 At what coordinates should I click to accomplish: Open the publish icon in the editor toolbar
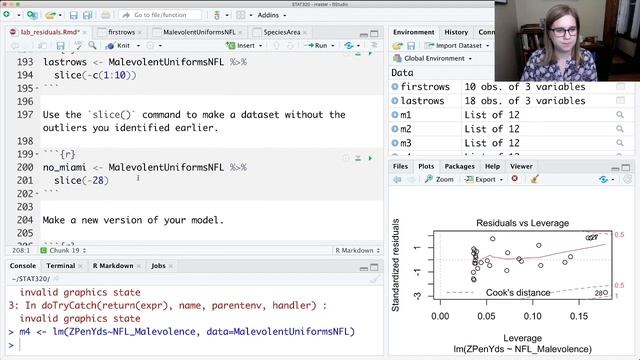349,46
